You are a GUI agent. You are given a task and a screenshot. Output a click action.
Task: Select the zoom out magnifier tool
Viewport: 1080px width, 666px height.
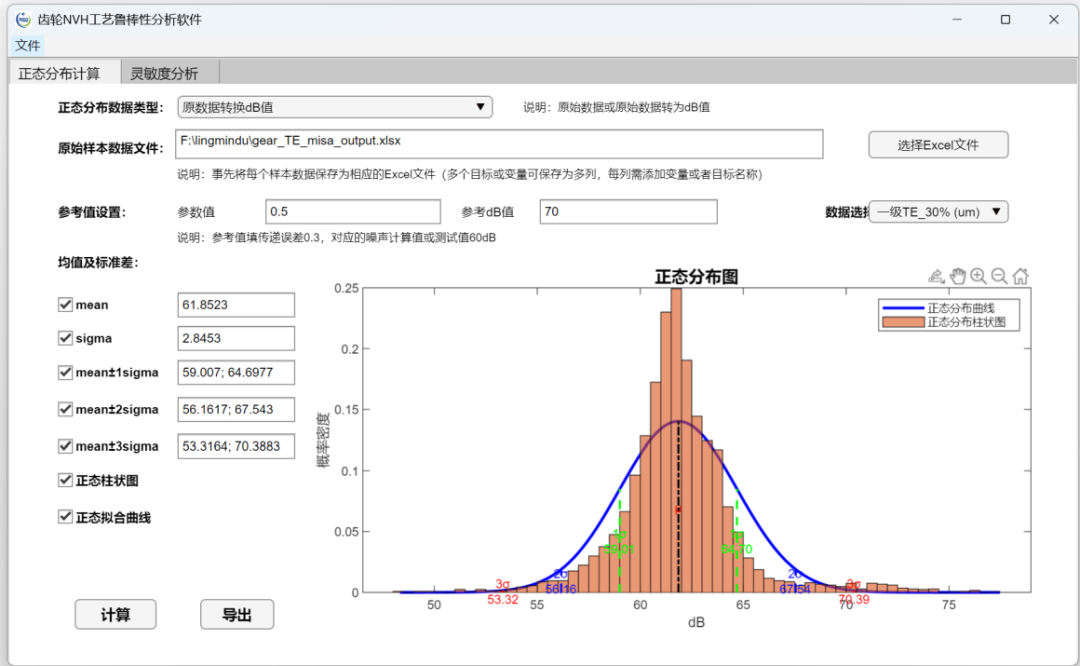coord(999,276)
